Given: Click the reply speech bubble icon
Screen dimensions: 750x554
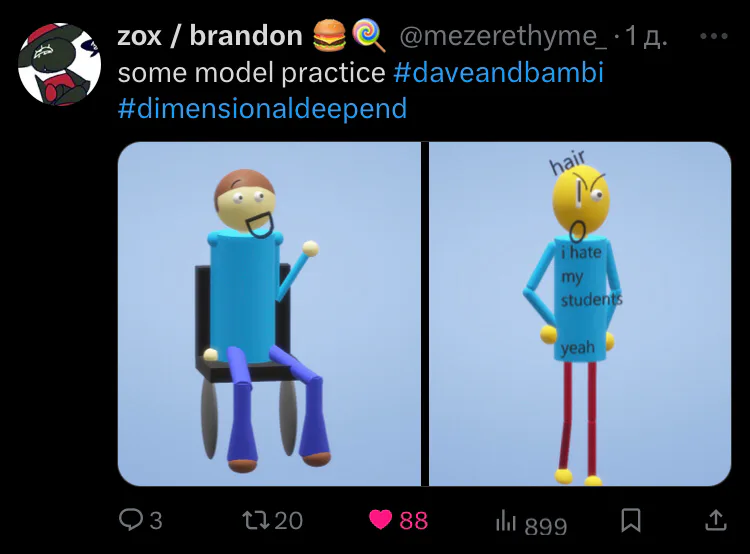Looking at the screenshot, I should point(130,520).
